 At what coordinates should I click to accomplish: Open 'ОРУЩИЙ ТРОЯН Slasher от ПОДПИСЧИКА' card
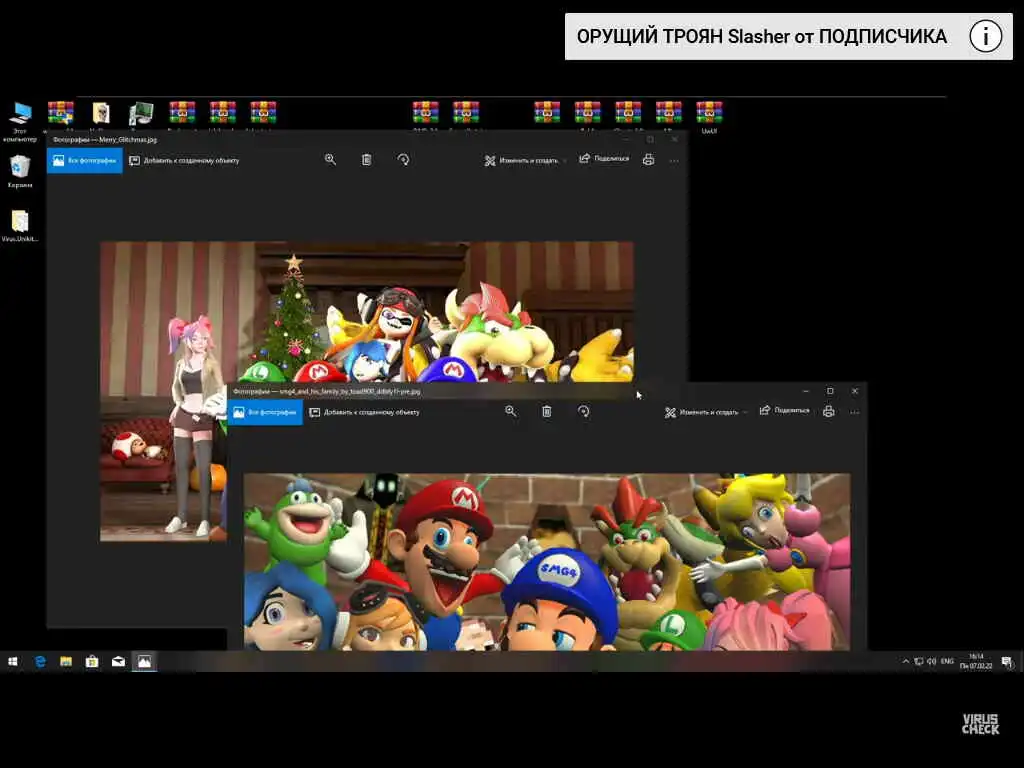pos(789,37)
